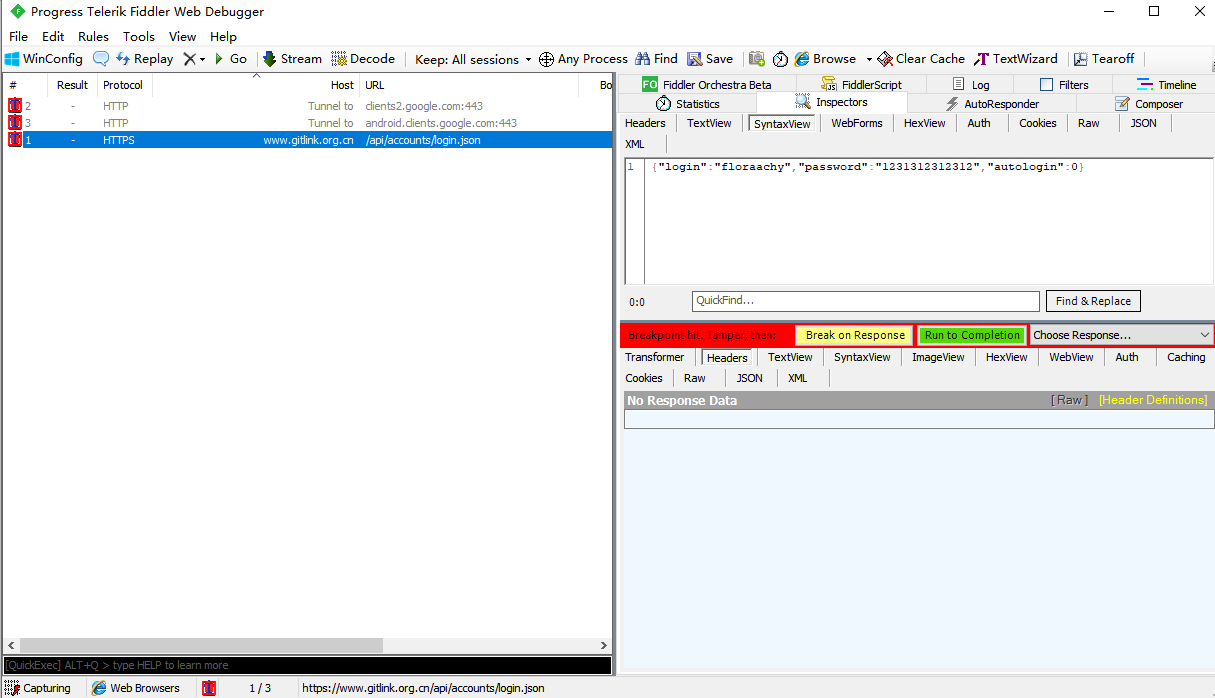1215x698 pixels.
Task: Click the breakpoint icon in status bar
Action: [x=209, y=688]
